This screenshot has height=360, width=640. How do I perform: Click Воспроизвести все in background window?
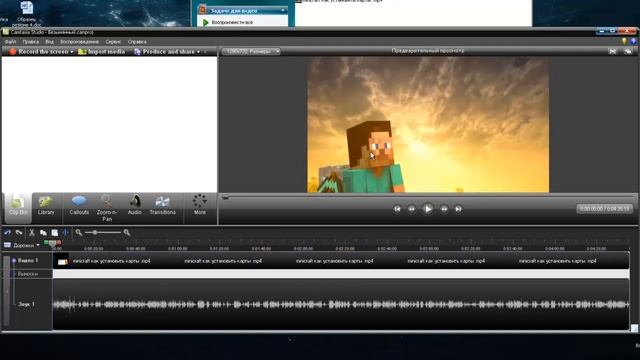click(232, 22)
